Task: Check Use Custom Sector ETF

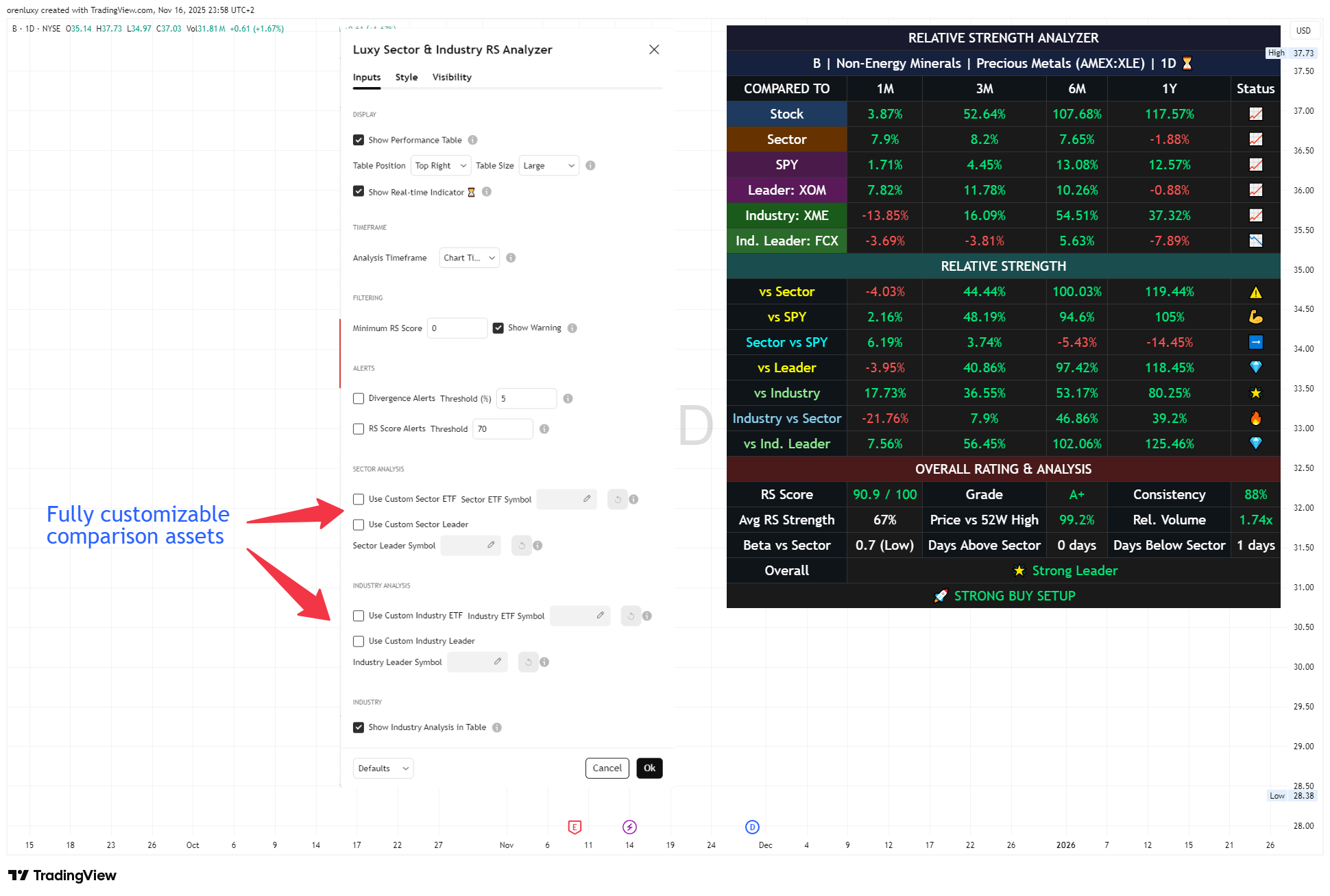Action: (x=359, y=499)
